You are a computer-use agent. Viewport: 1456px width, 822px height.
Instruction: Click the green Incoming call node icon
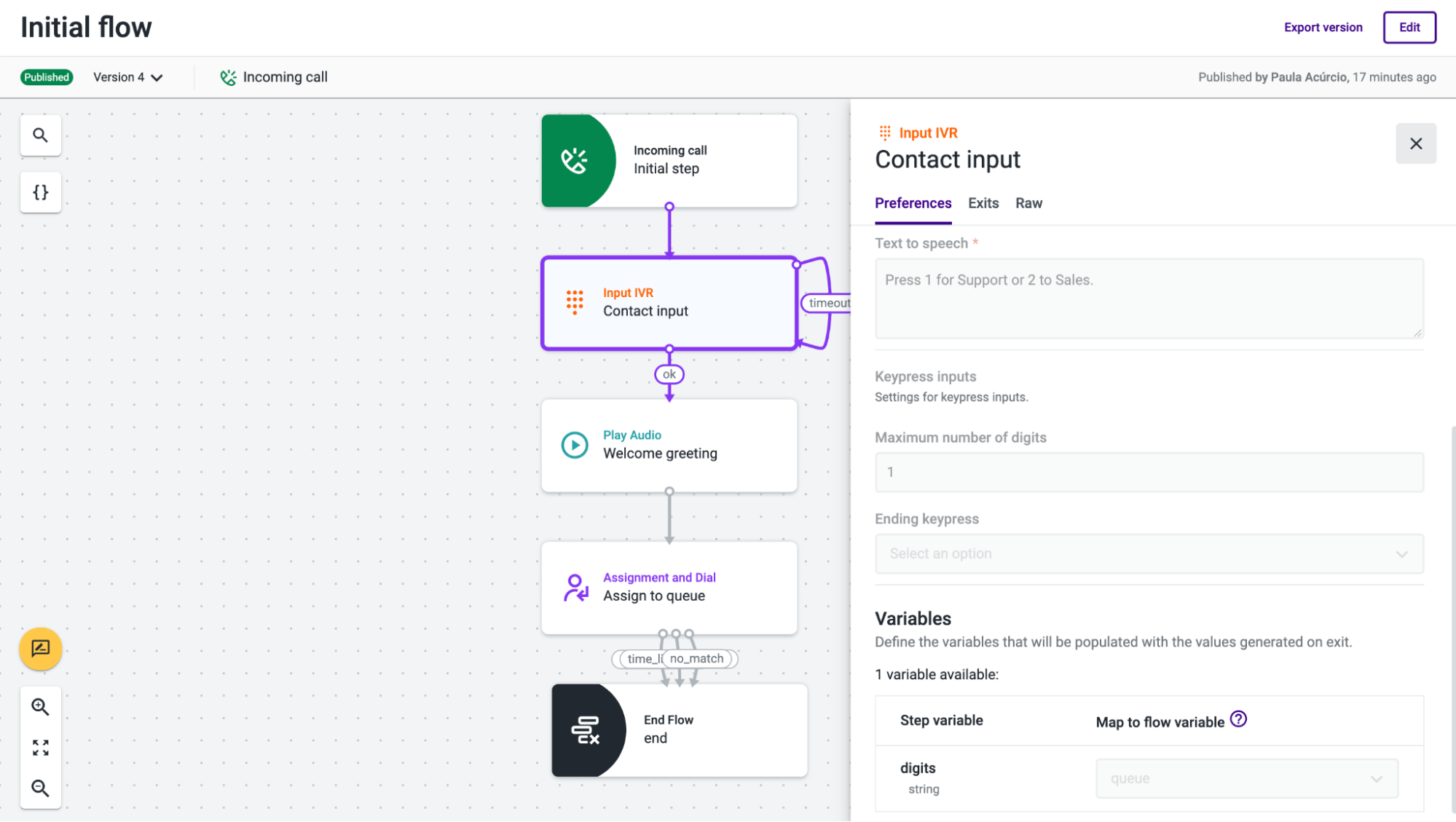(x=575, y=161)
